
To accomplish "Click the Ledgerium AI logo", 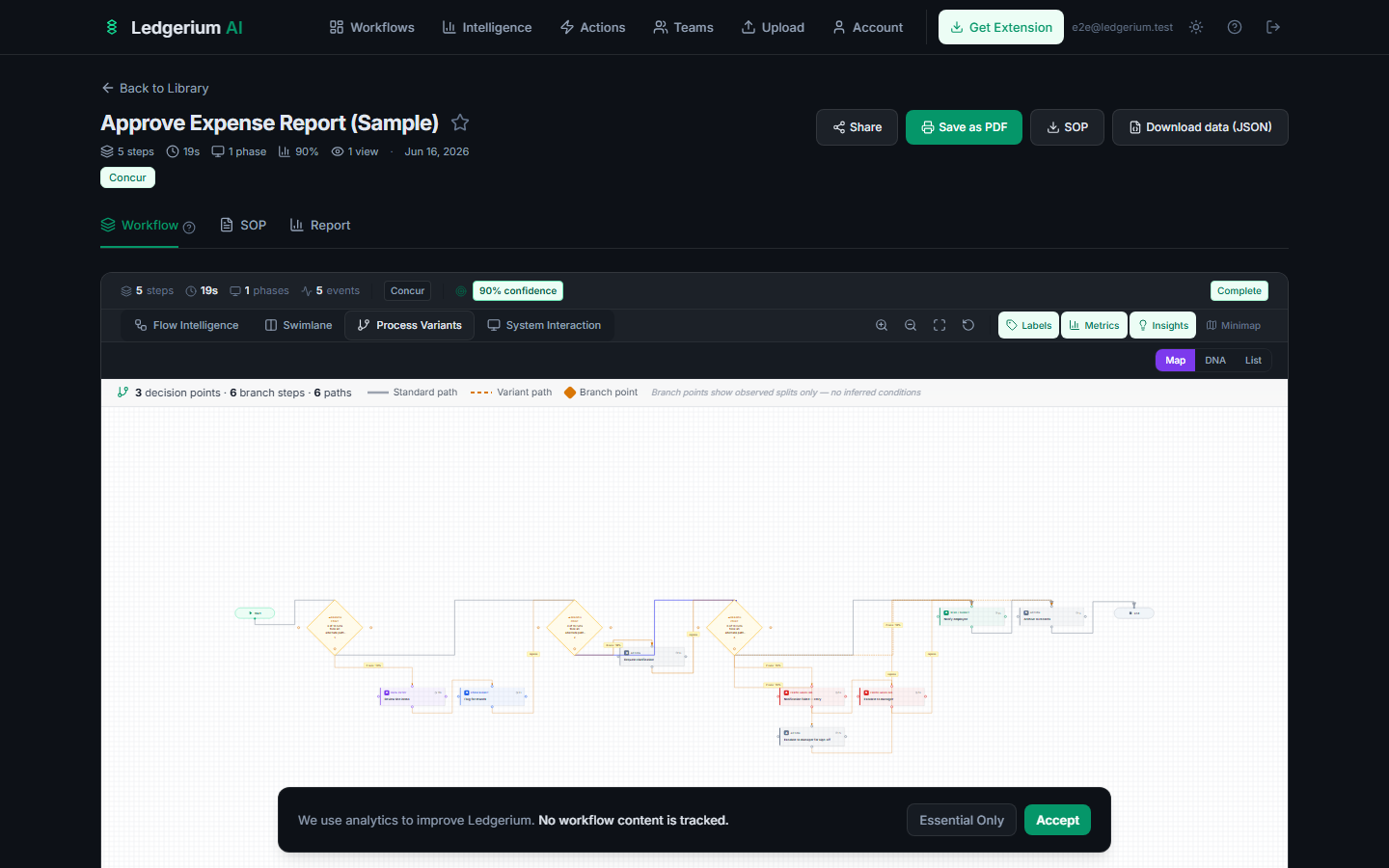I will (x=174, y=27).
